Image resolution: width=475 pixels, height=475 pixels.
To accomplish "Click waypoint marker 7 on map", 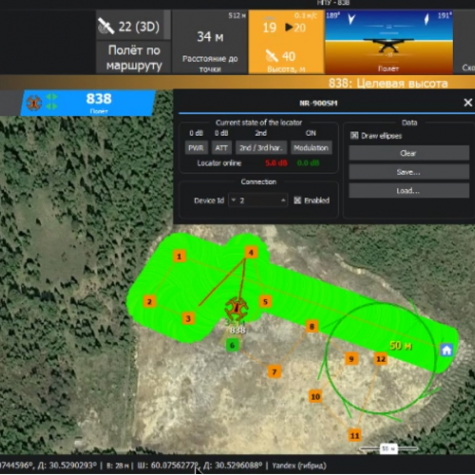I will 274,372.
